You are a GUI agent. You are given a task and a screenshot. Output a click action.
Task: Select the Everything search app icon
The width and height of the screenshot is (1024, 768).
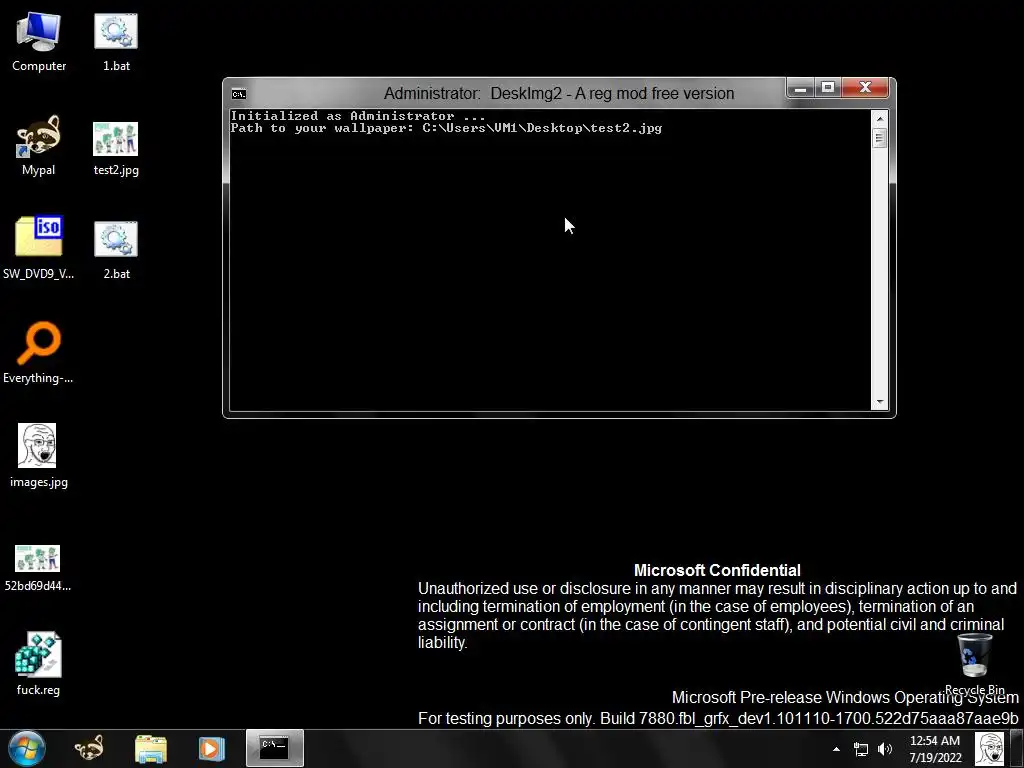pyautogui.click(x=39, y=353)
